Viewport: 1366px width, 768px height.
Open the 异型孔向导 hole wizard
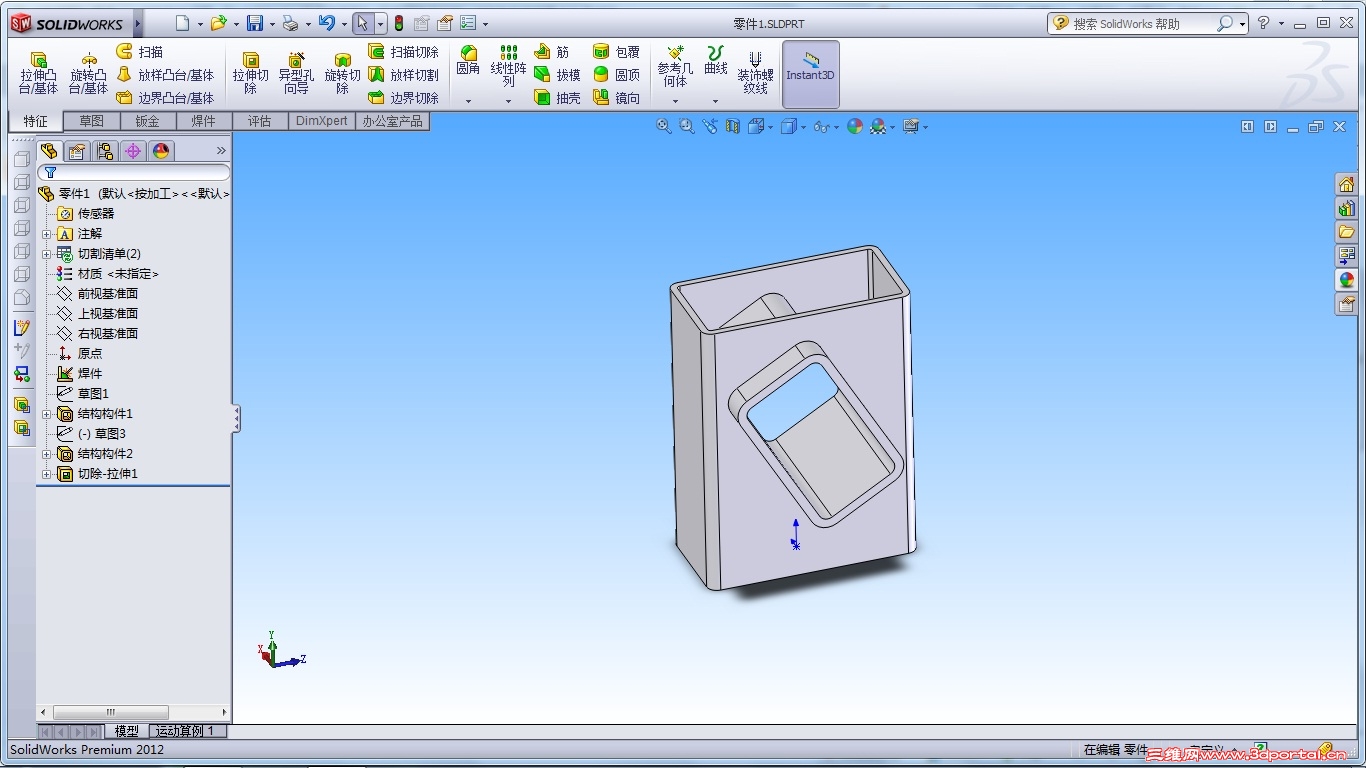coord(296,73)
